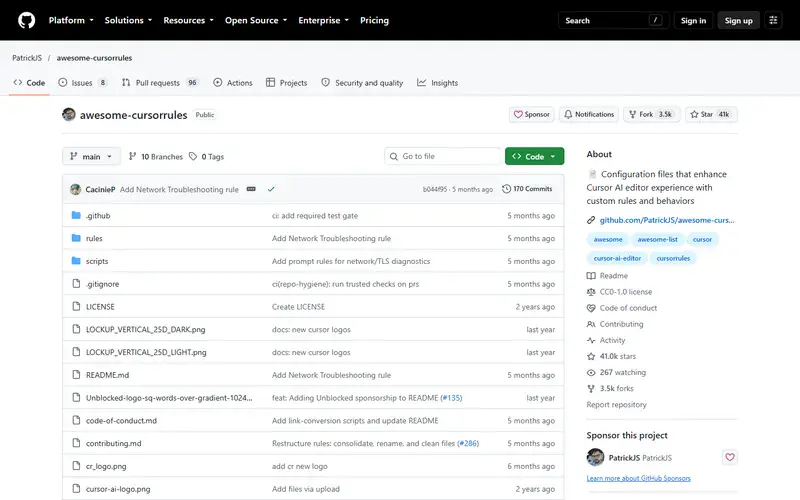This screenshot has width=800, height=500.
Task: Click the Sponsor heart button
Action: (531, 114)
